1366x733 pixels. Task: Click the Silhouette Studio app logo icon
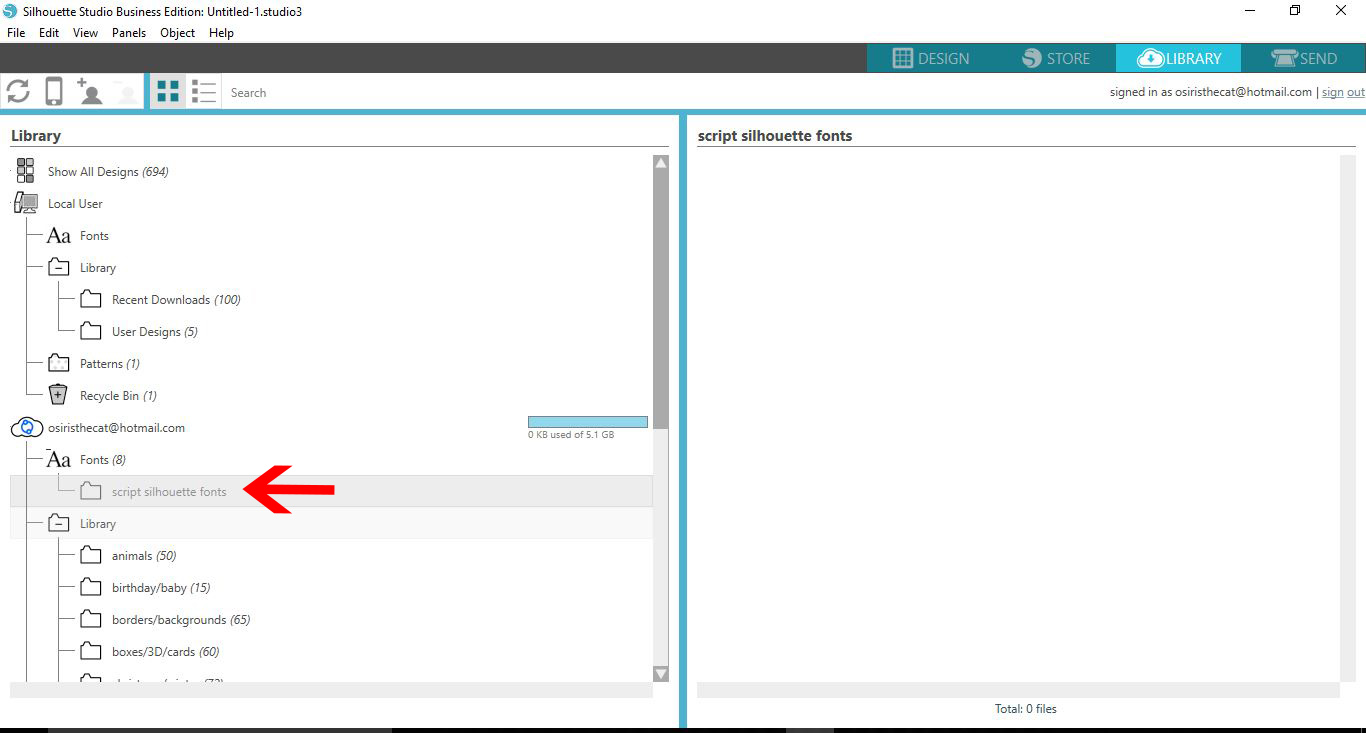click(x=10, y=11)
